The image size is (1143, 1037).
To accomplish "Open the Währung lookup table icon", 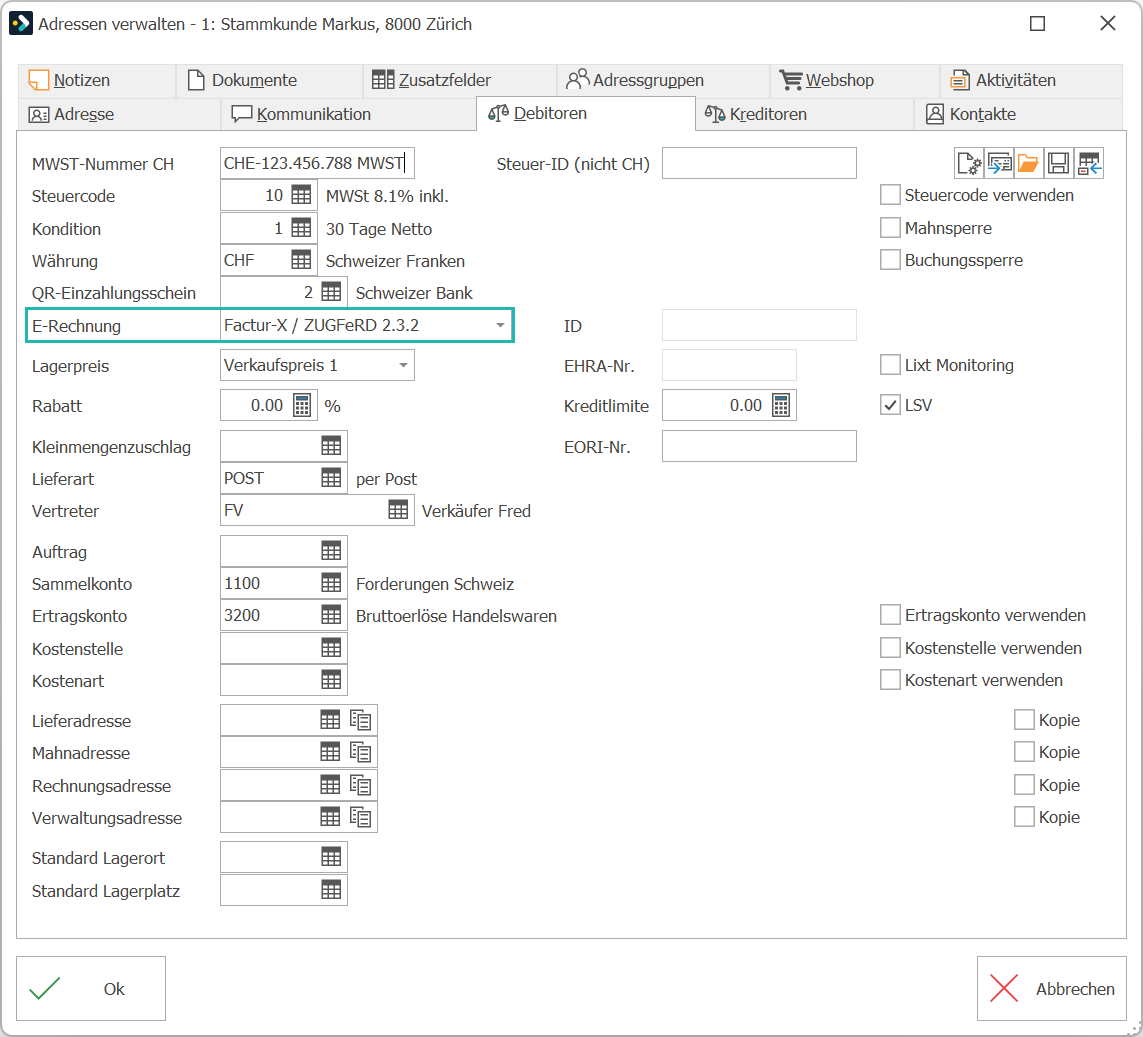I will [301, 260].
